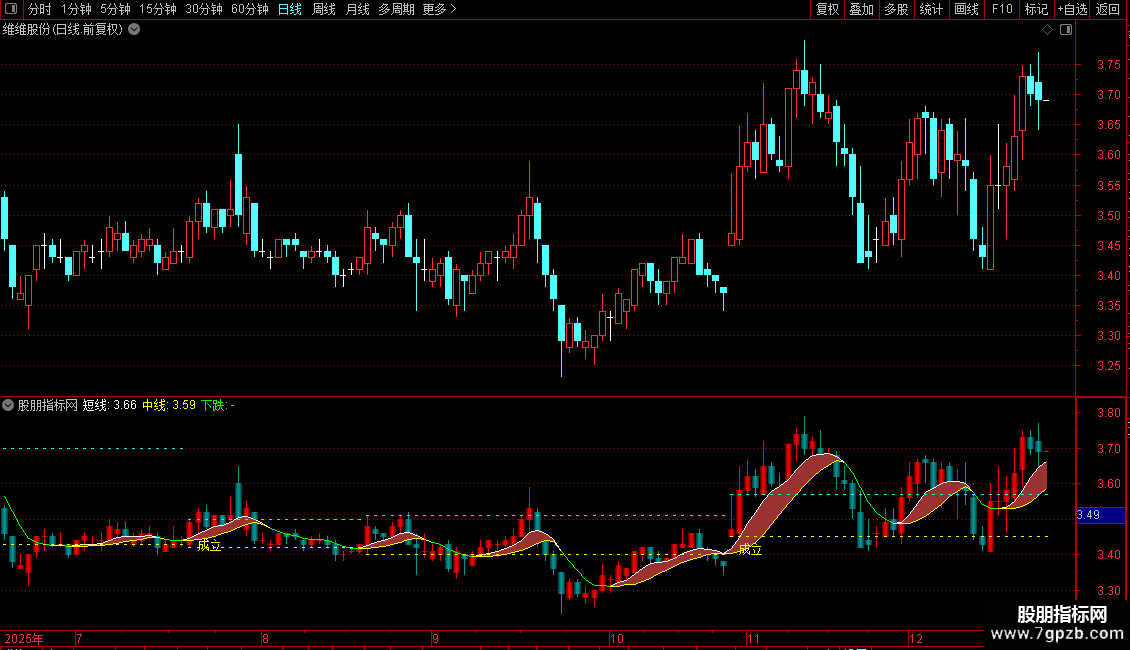Click the 标记 mark button
Screen dimensions: 1130x650
click(1036, 9)
